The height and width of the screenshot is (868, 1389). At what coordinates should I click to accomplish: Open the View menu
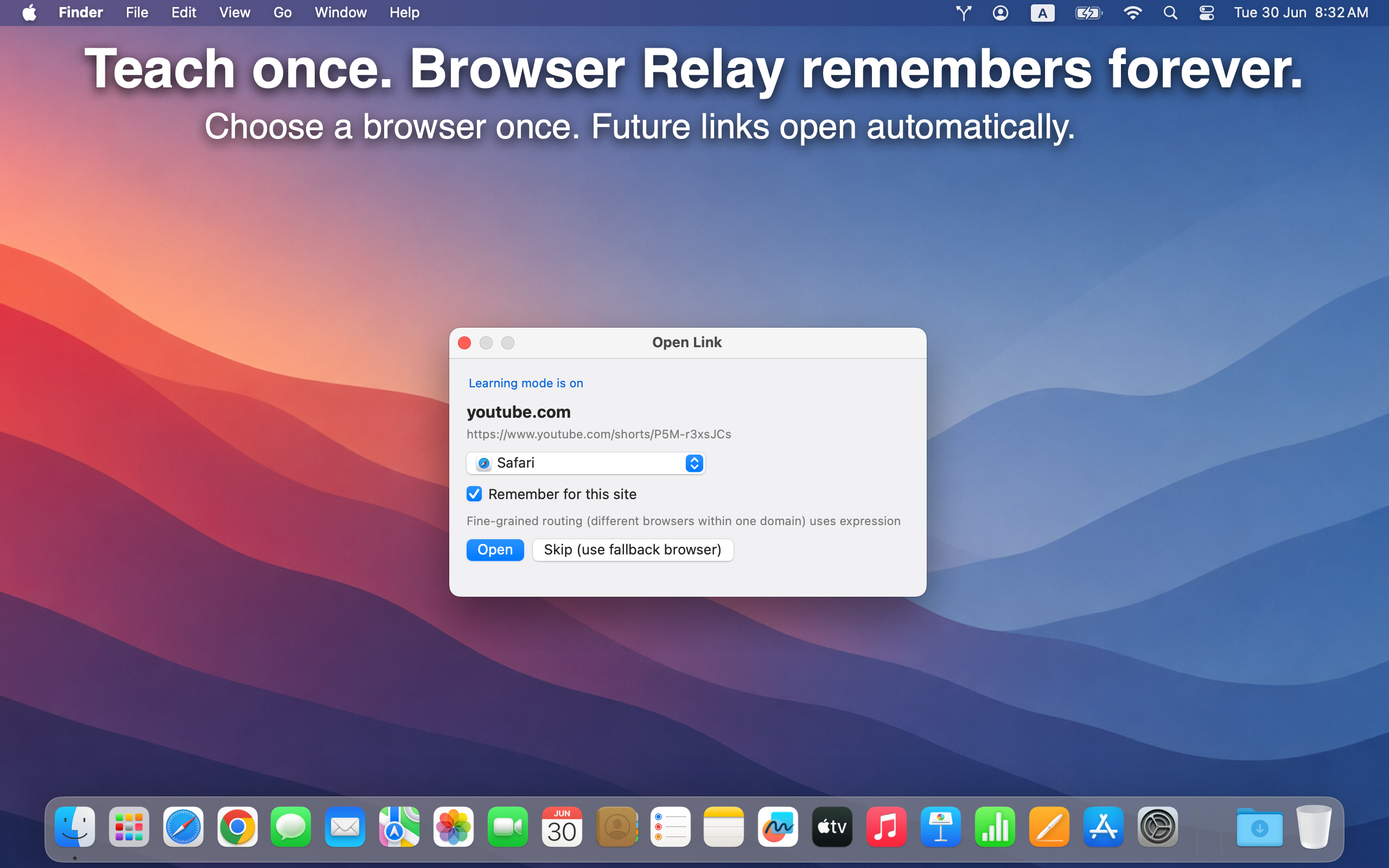234,12
